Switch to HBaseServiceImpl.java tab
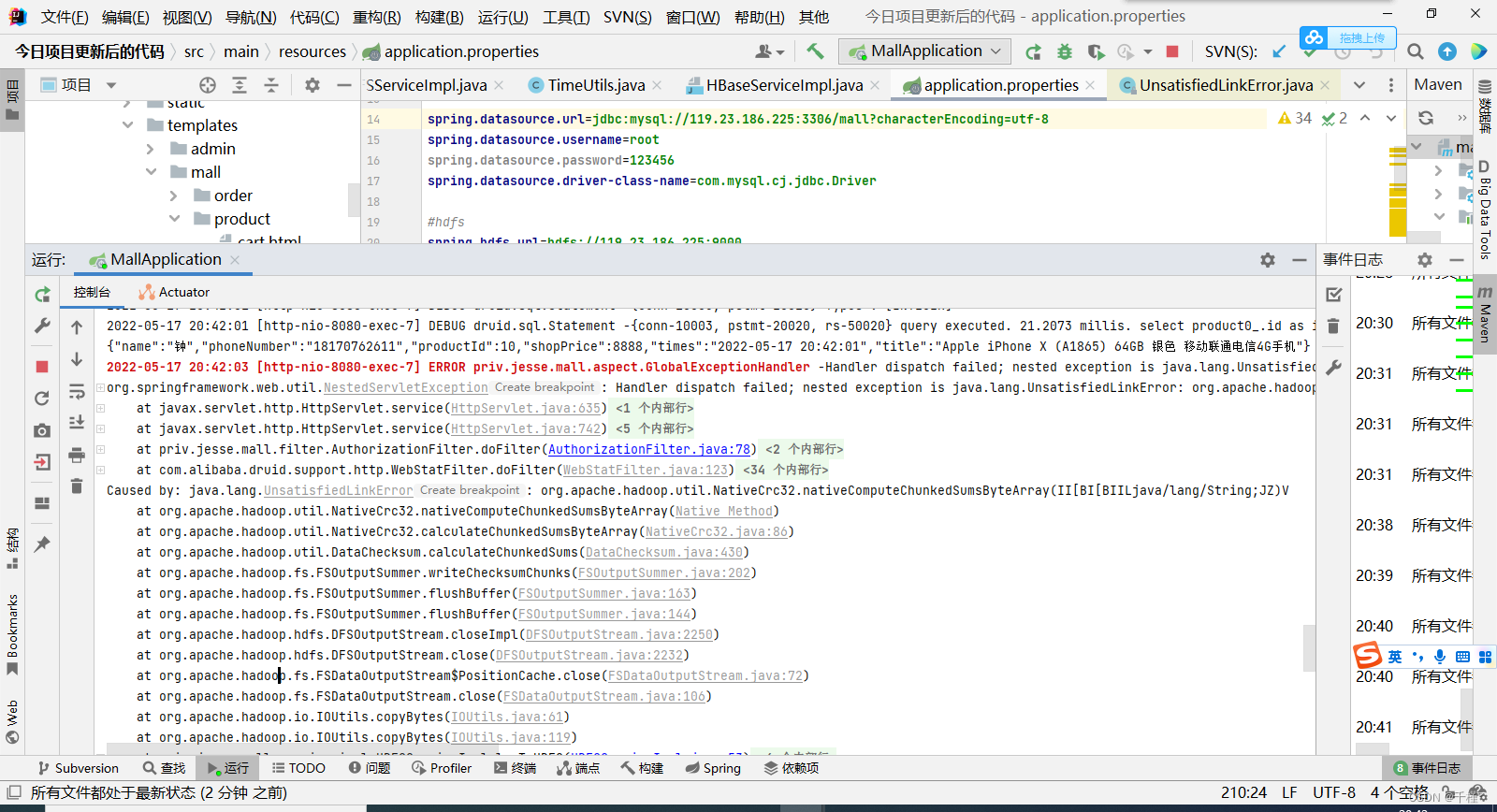 click(x=784, y=85)
